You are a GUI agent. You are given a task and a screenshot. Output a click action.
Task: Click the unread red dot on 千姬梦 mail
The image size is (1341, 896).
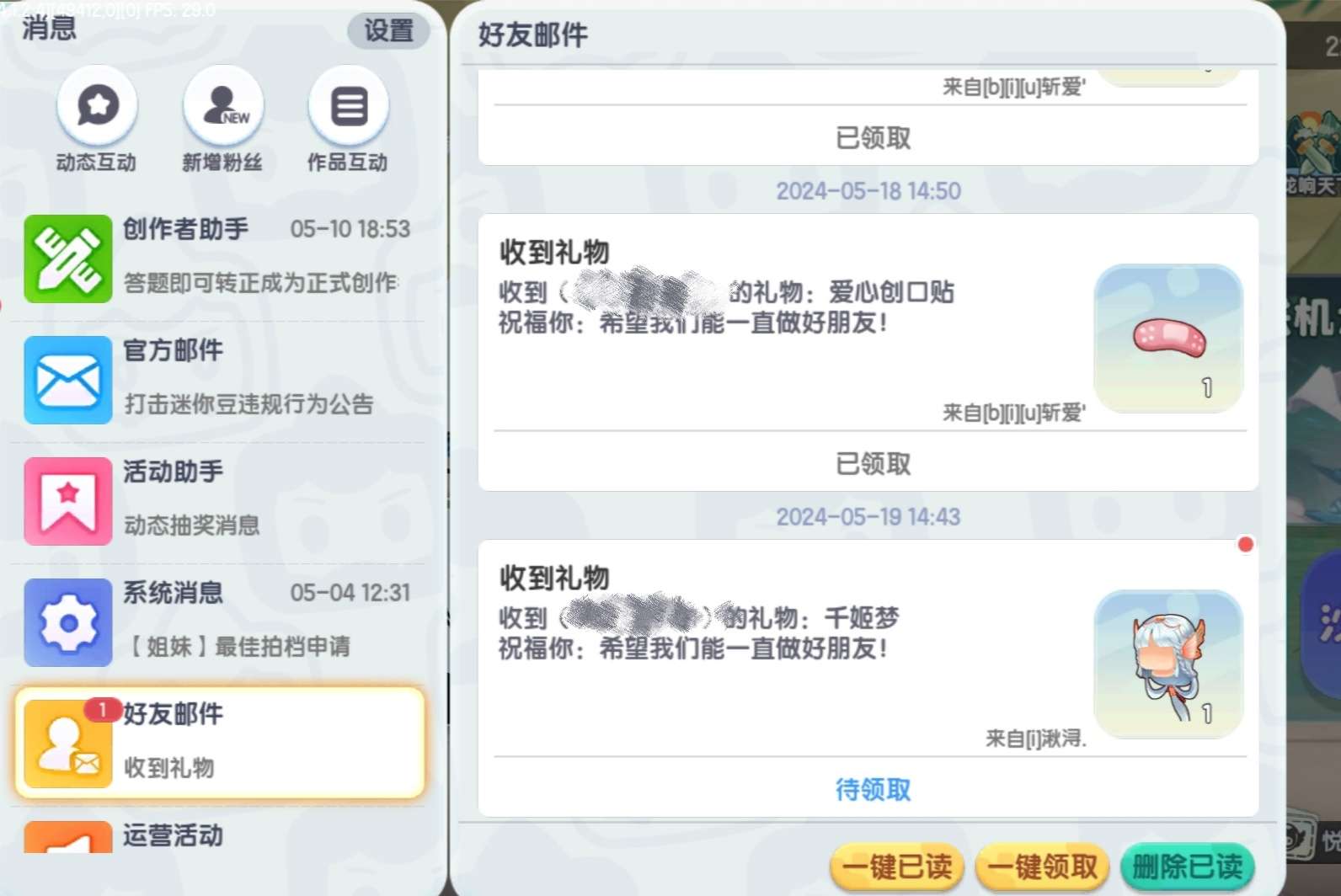click(x=1245, y=544)
